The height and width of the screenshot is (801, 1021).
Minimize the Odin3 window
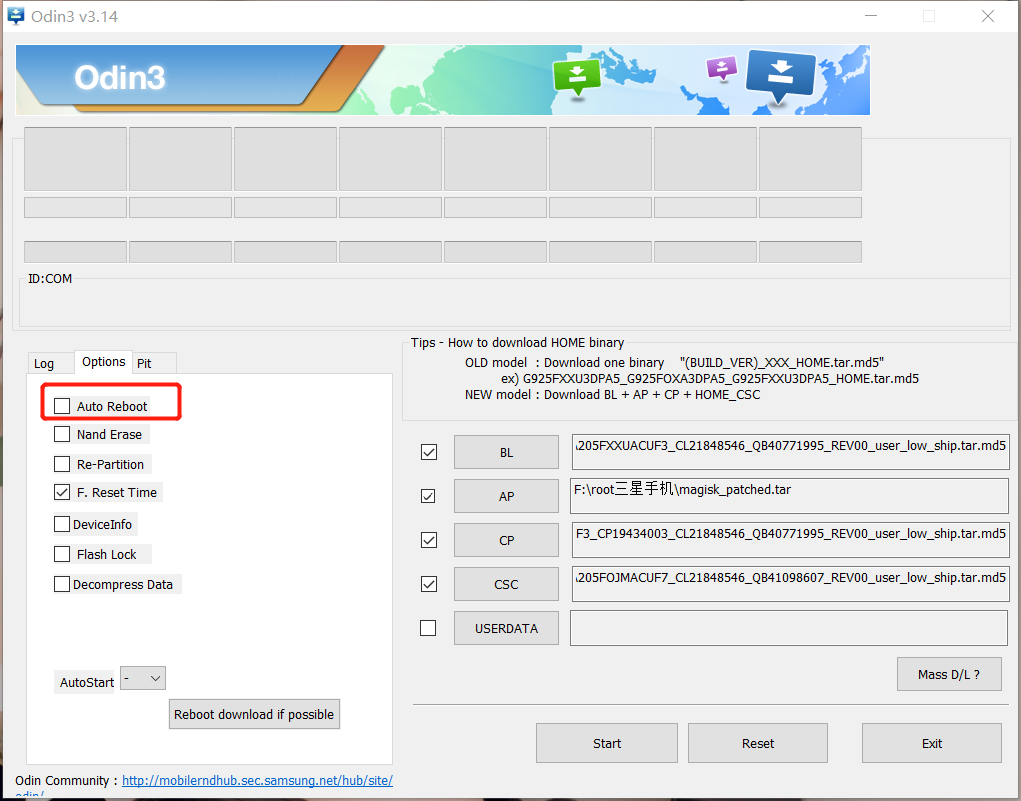pyautogui.click(x=871, y=16)
